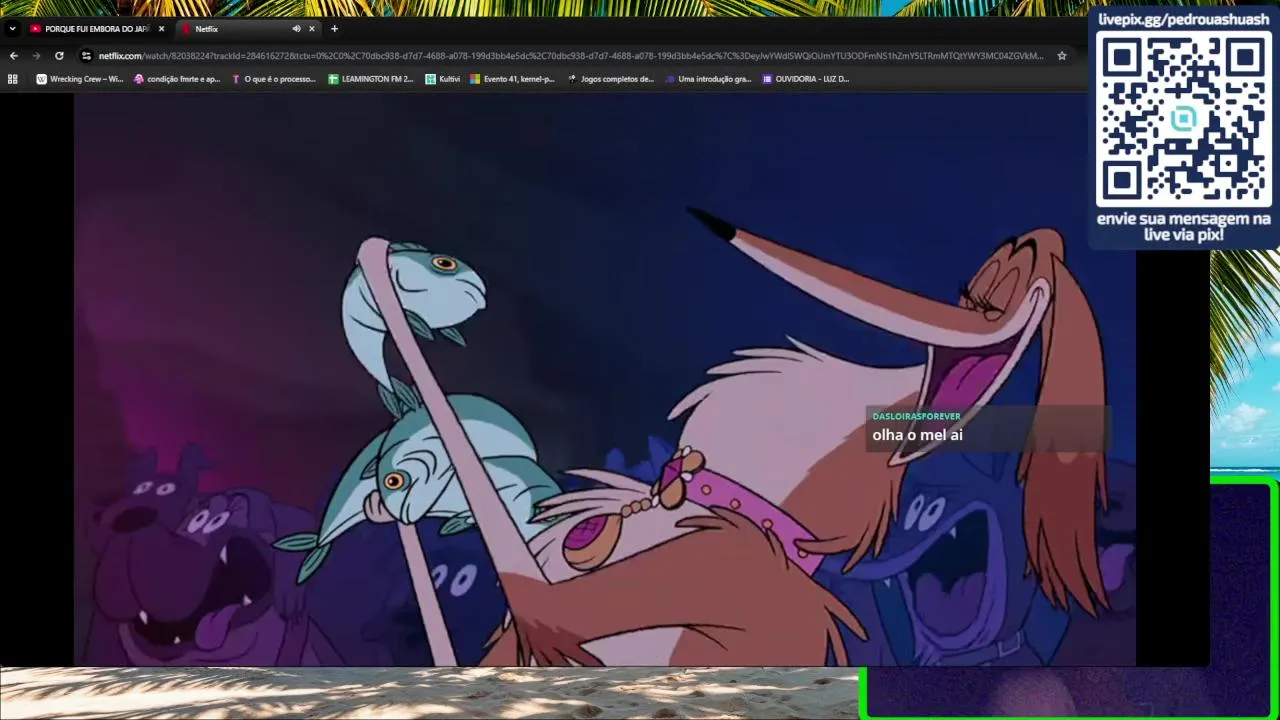Click the livepix QR code image
This screenshot has height=720, width=1280.
(1183, 119)
